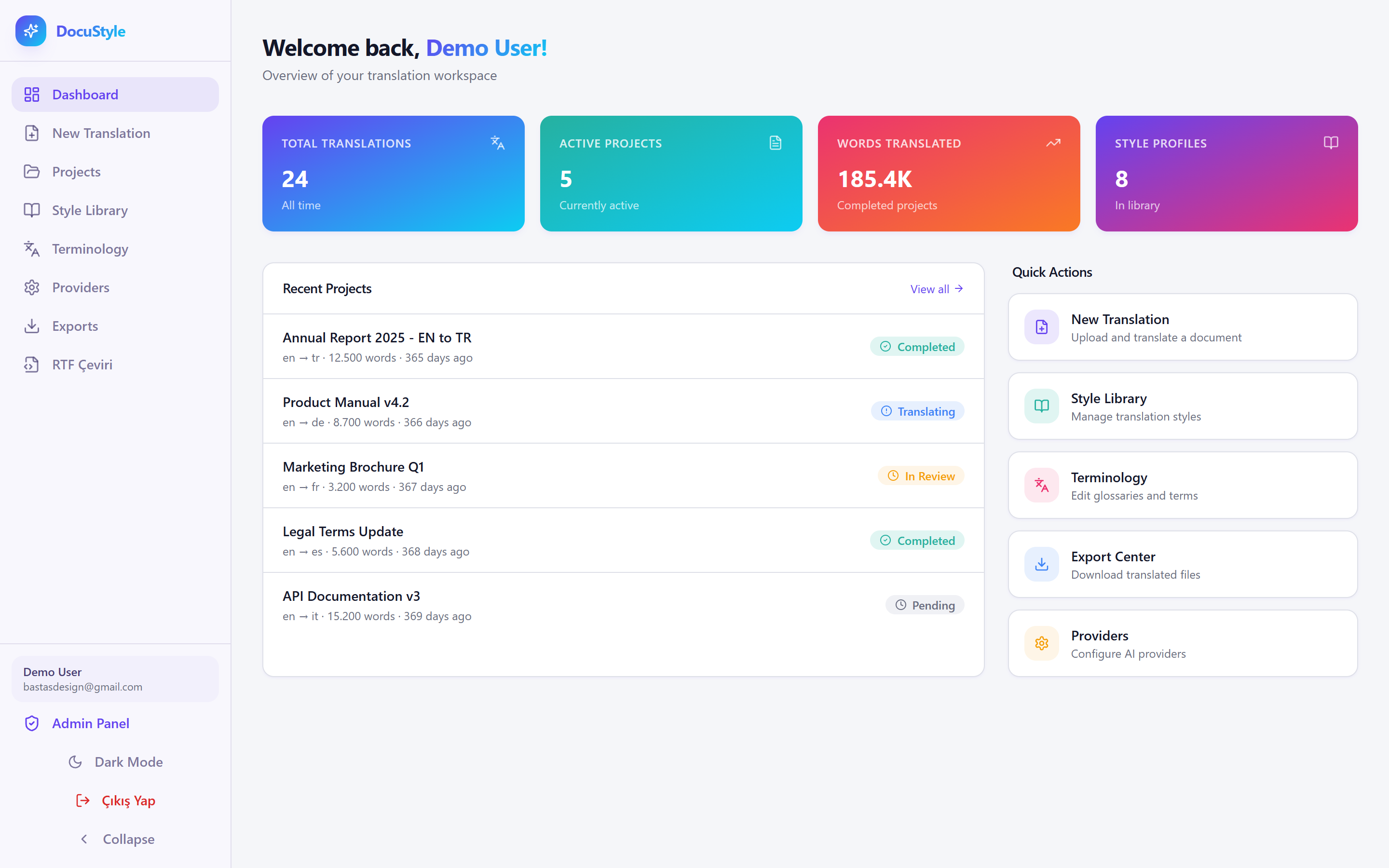The image size is (1389, 868).
Task: Click the Pending badge on API Documentation v3
Action: tap(925, 605)
